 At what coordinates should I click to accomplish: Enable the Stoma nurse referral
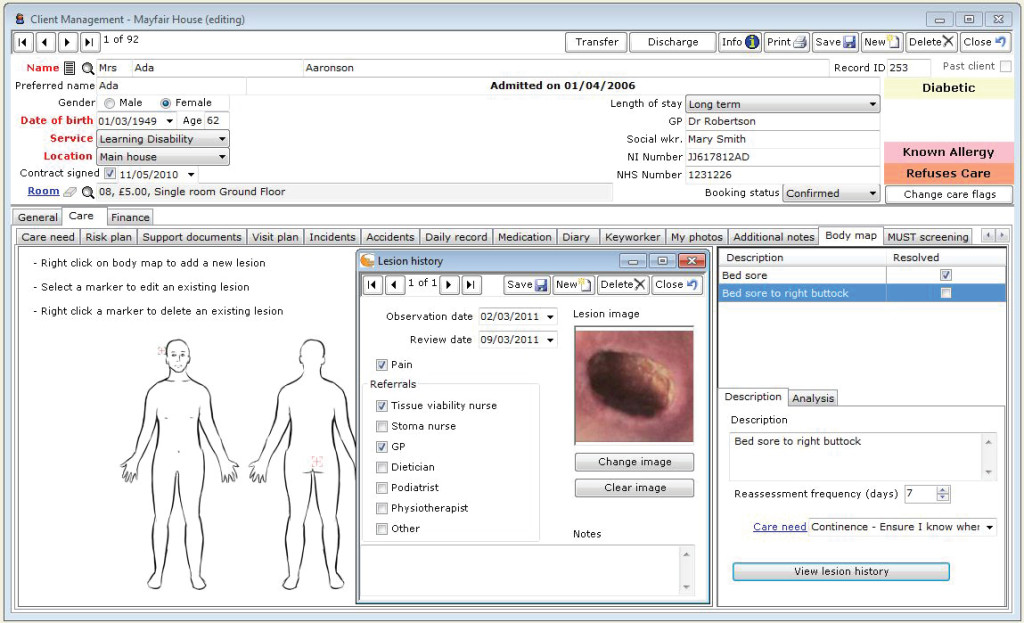pyautogui.click(x=382, y=426)
